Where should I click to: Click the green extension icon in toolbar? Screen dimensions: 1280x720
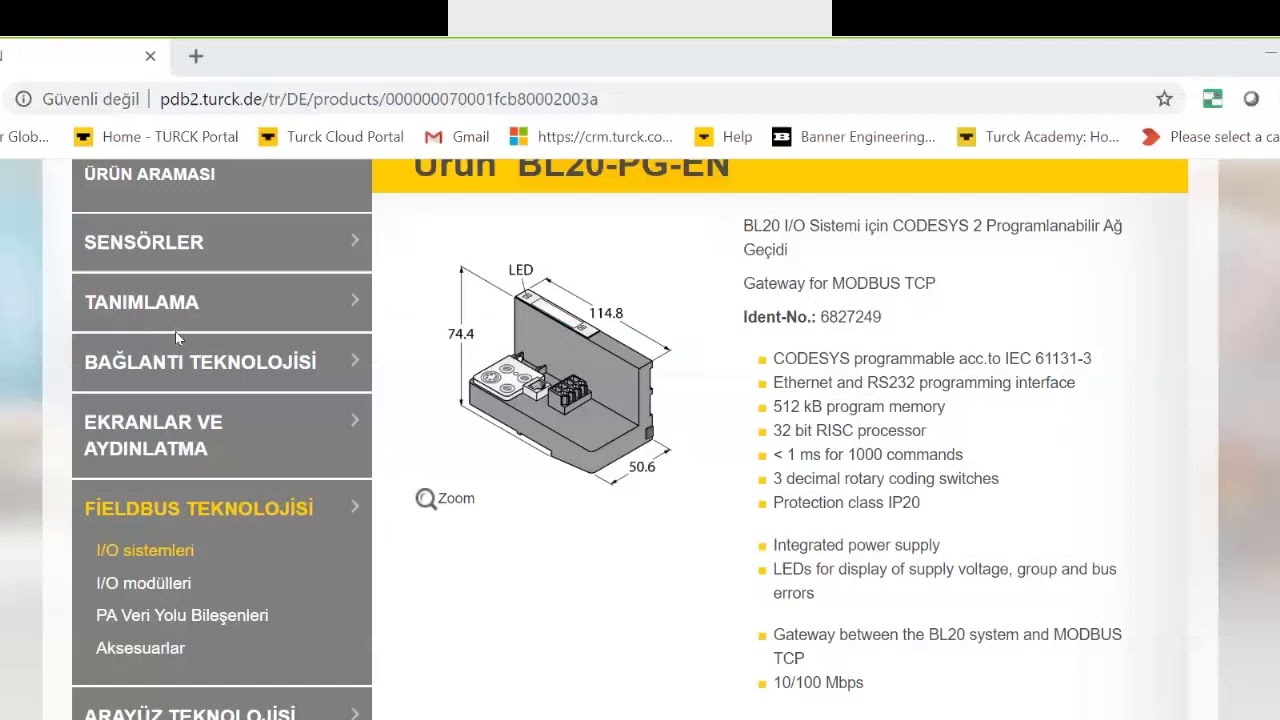[1212, 99]
